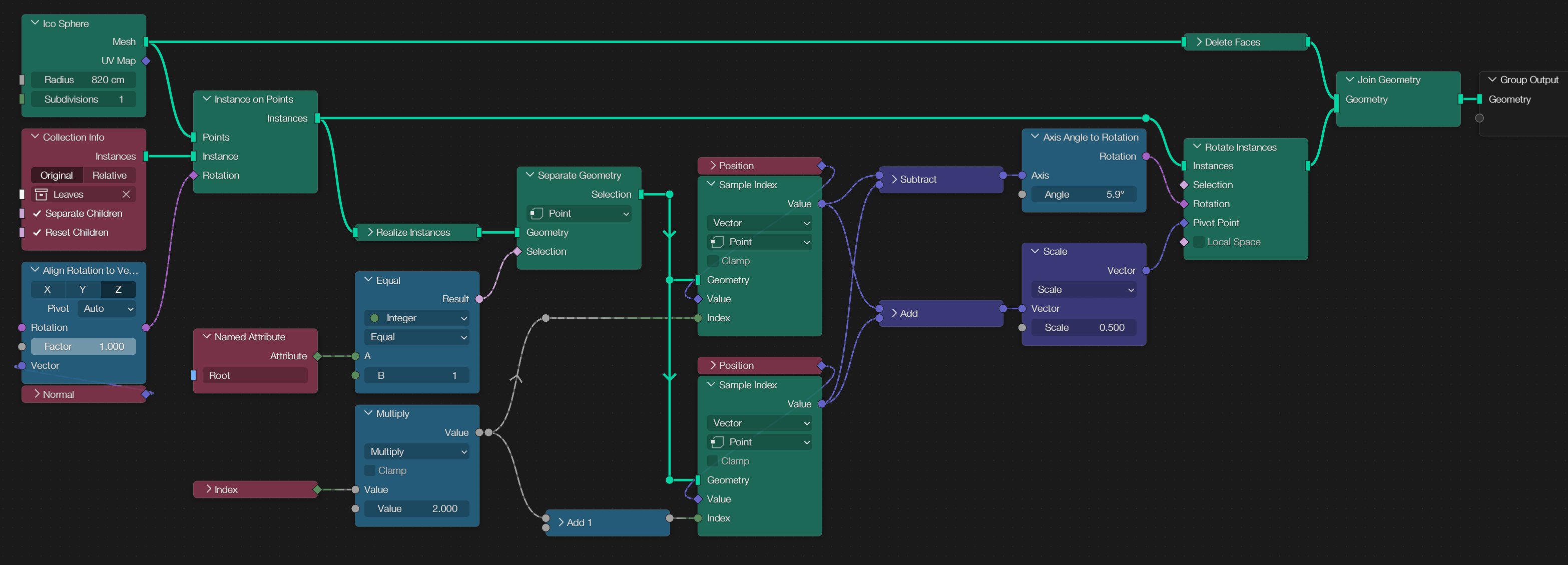Click the Subtract node output socket
This screenshot has width=1568, height=565.
(x=1003, y=175)
